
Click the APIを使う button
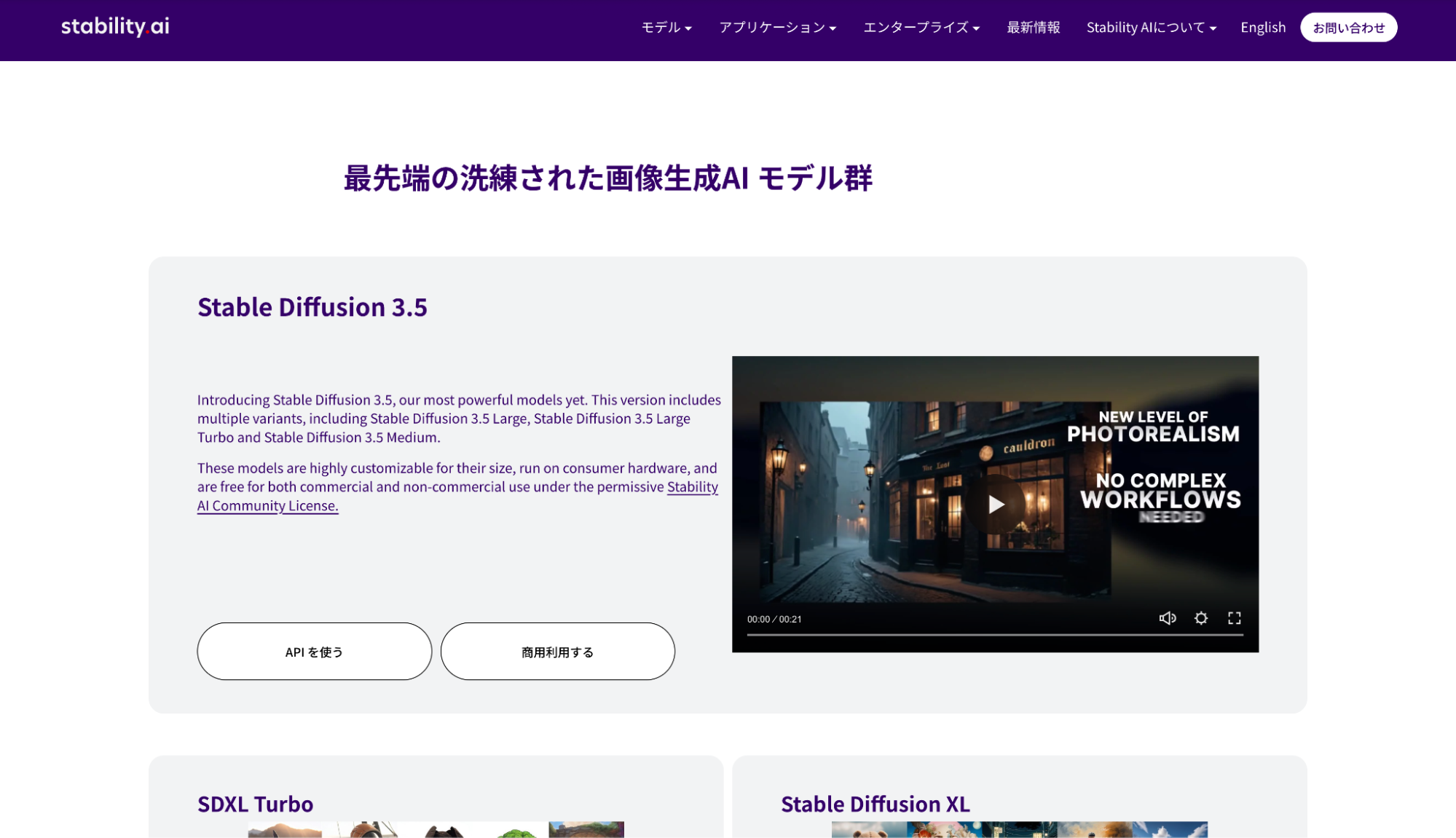pos(315,652)
